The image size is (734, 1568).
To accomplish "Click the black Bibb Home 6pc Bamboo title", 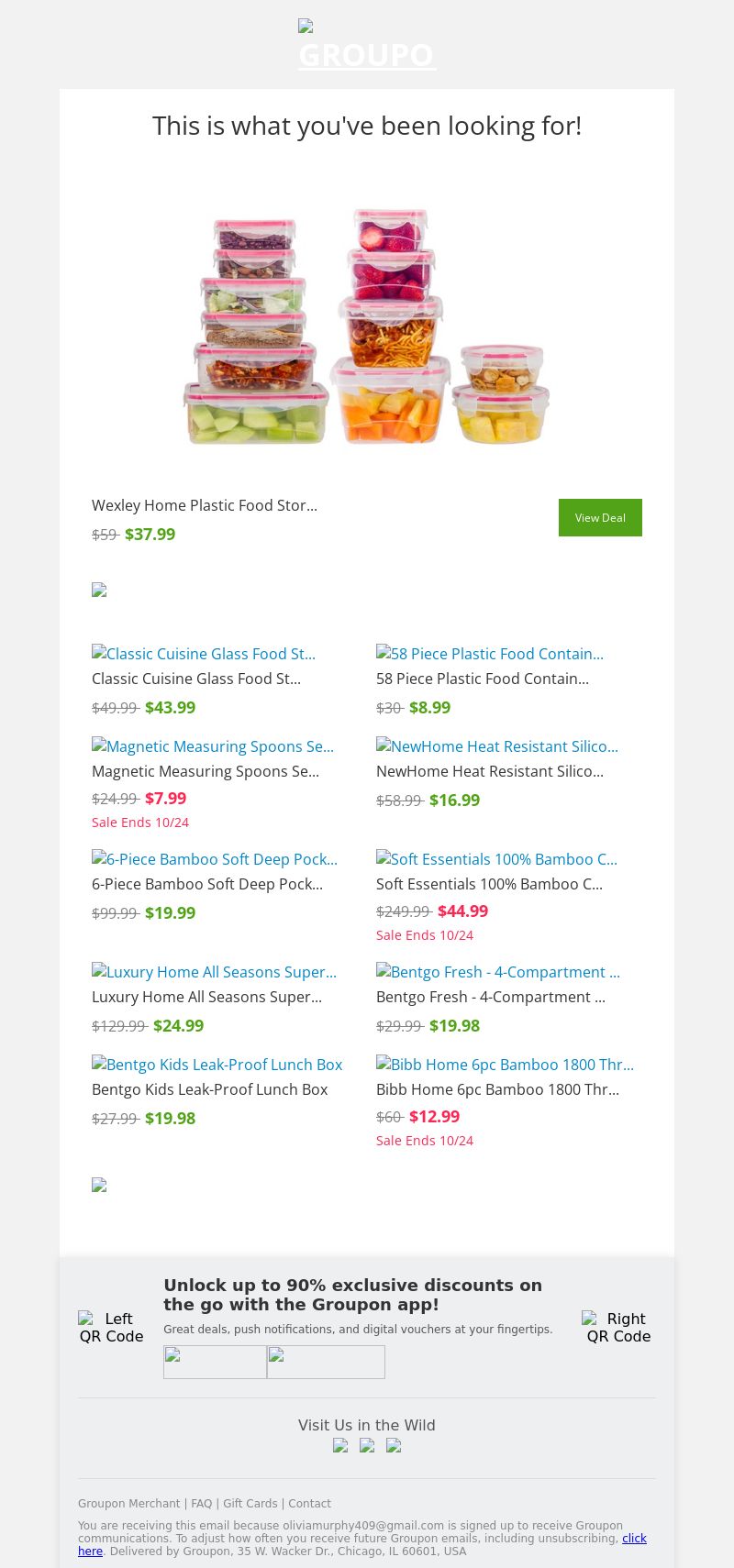I will (x=497, y=1089).
